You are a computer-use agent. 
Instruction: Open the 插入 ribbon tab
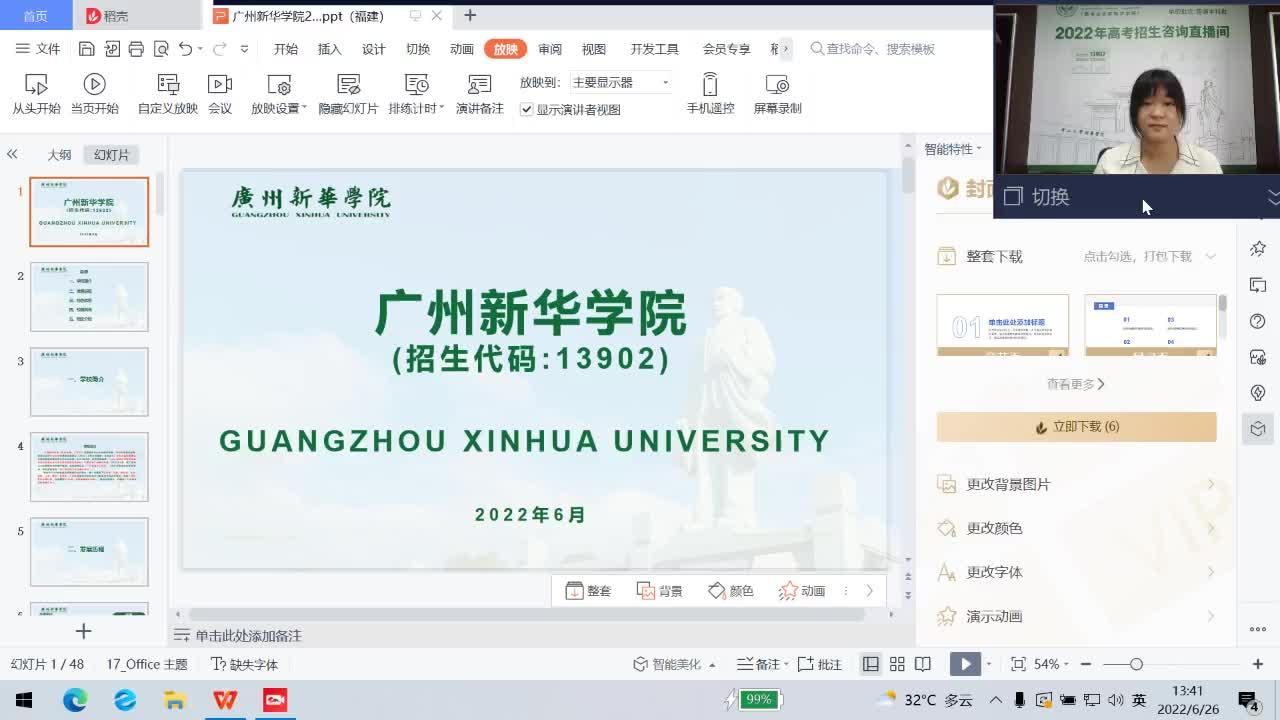click(329, 49)
